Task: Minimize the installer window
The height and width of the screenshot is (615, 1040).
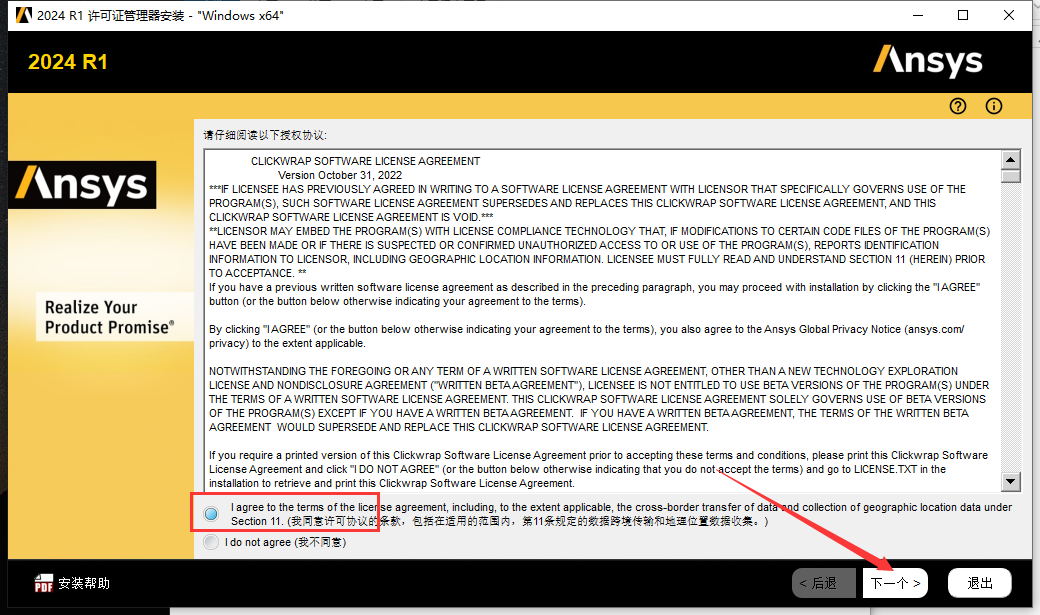Action: 918,15
